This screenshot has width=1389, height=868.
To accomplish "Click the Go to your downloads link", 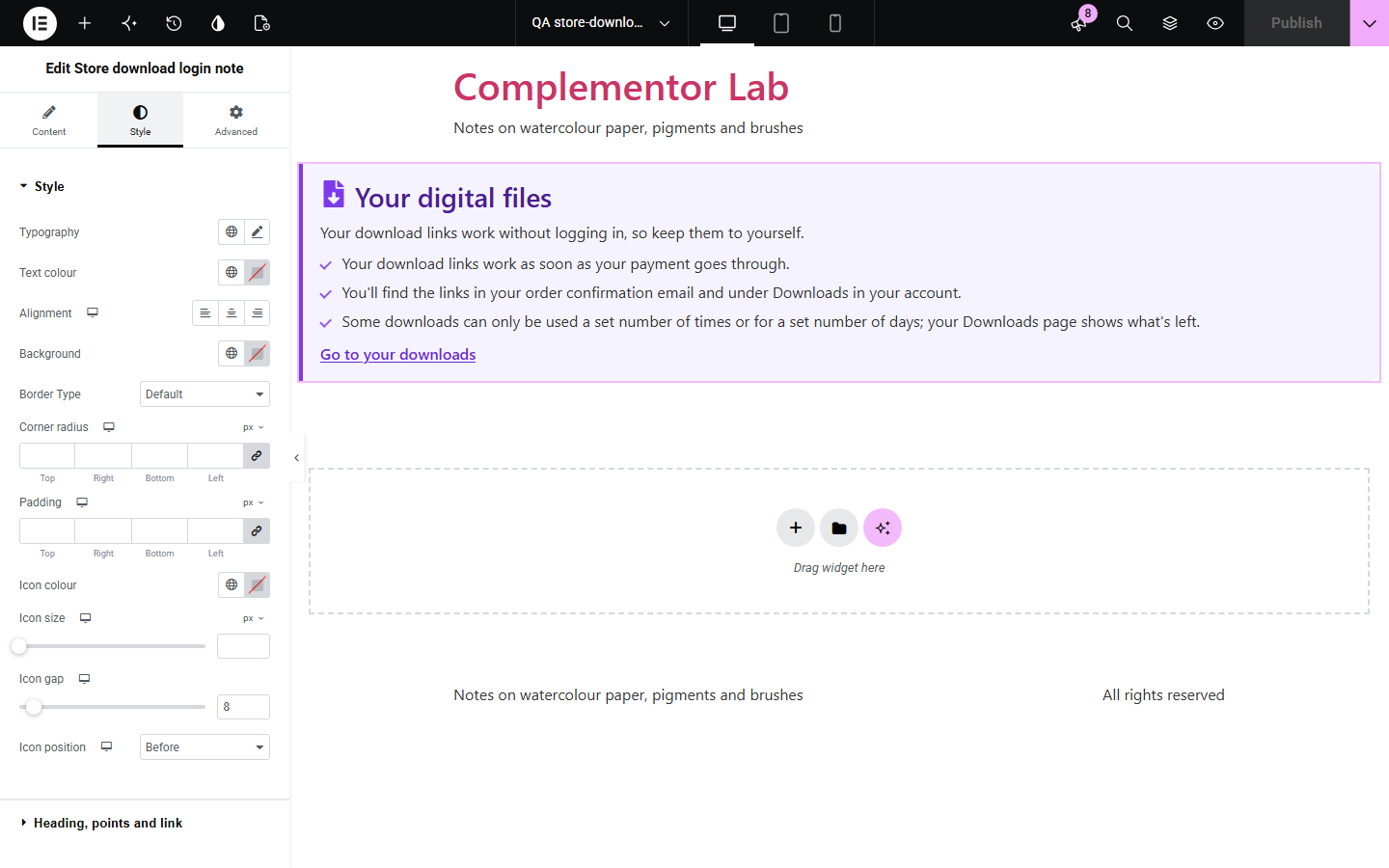I will [x=397, y=354].
